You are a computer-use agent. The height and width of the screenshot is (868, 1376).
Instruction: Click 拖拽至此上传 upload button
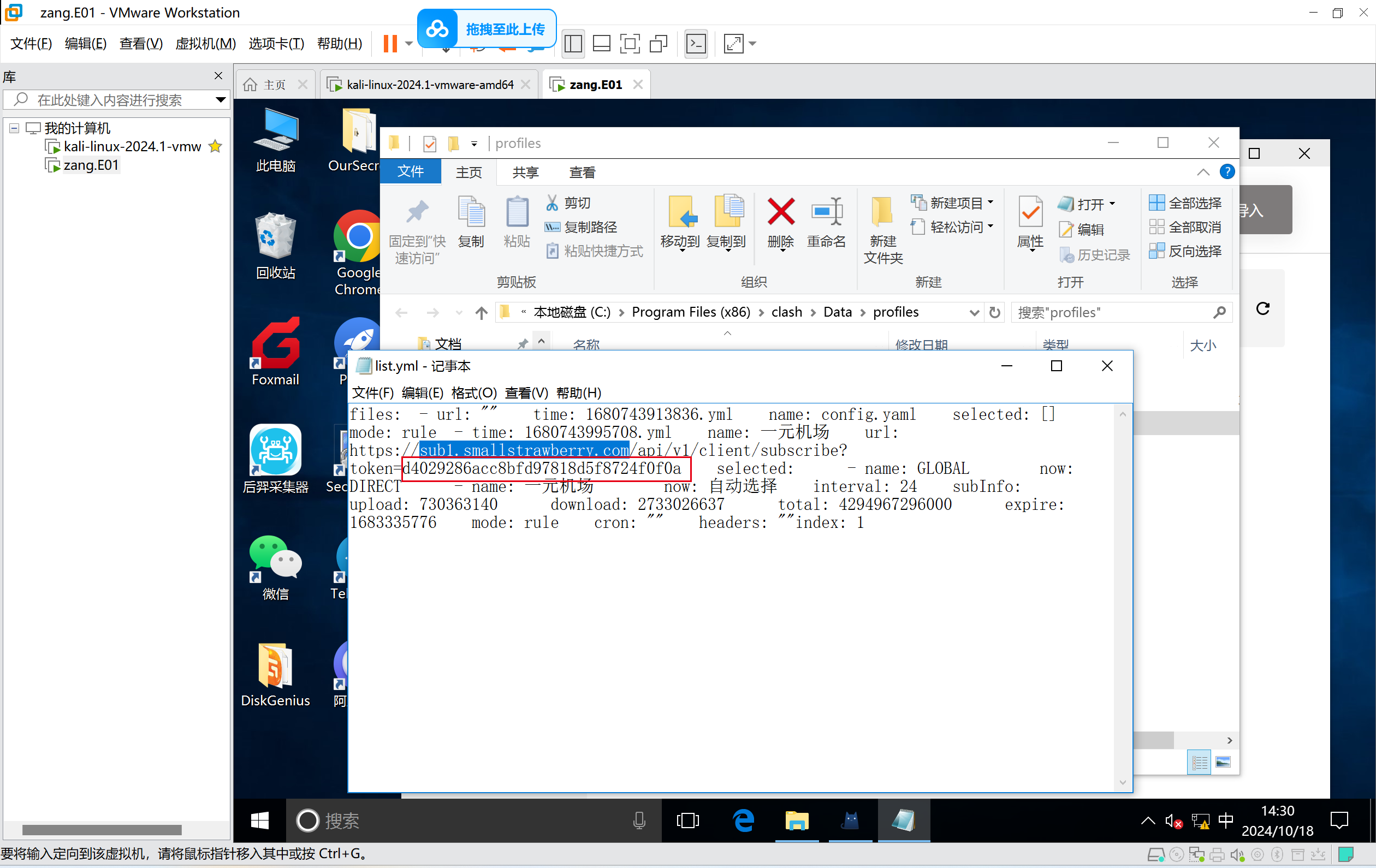coord(487,29)
